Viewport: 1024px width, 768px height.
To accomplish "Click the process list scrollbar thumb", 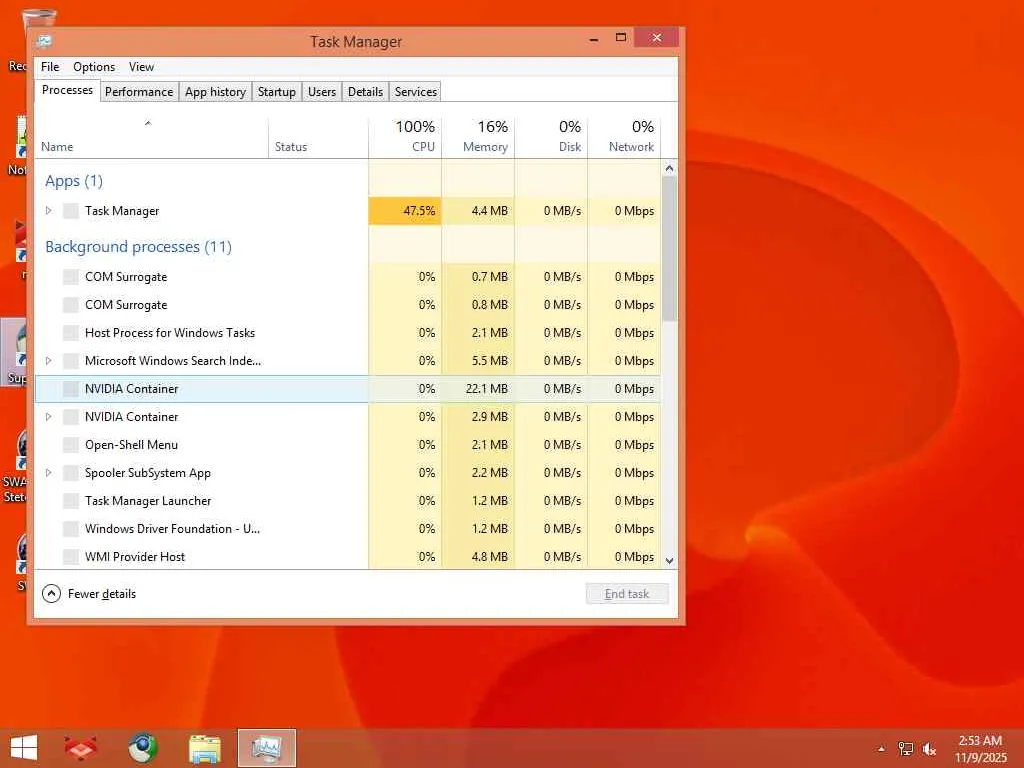I will pyautogui.click(x=669, y=248).
